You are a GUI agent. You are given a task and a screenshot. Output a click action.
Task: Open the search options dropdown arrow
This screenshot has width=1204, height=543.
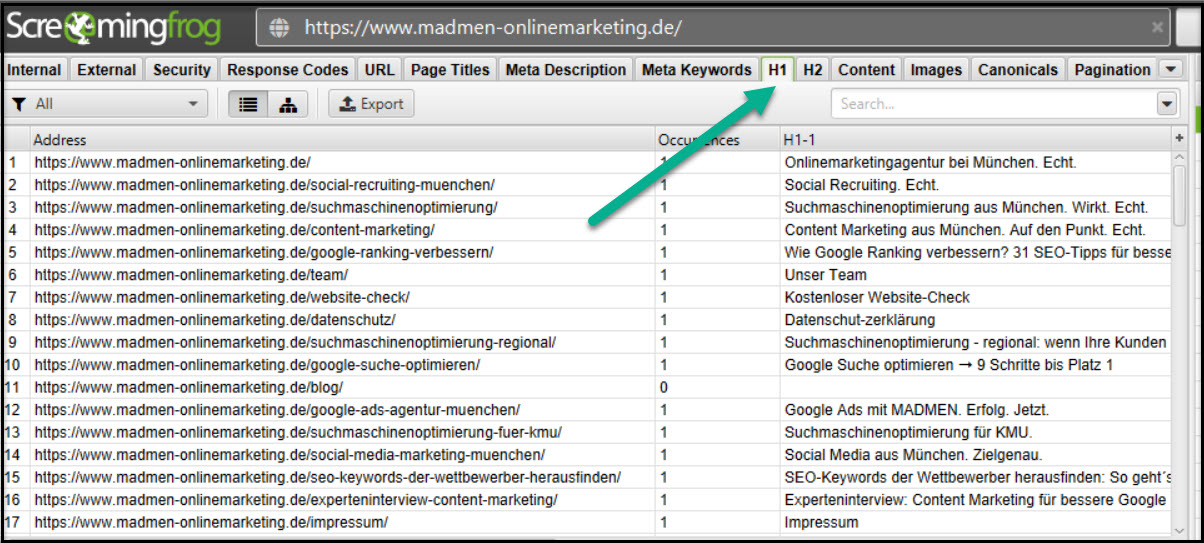[1167, 104]
